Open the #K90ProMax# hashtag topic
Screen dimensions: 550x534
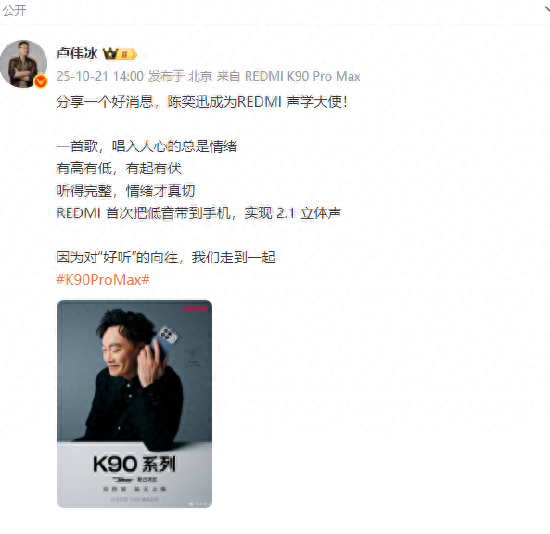(x=103, y=280)
